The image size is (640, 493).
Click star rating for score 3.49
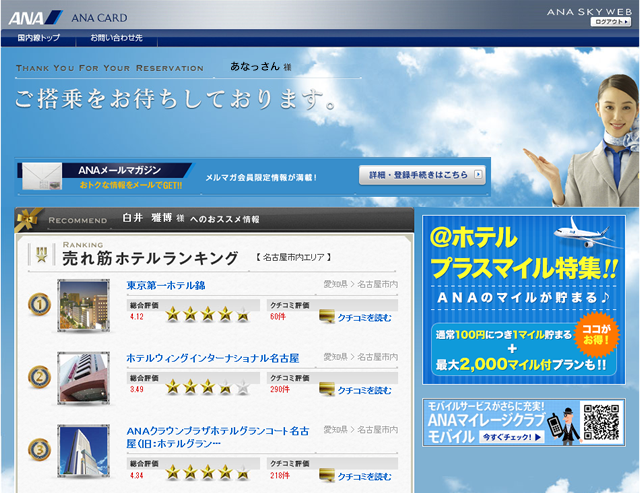tap(208, 387)
